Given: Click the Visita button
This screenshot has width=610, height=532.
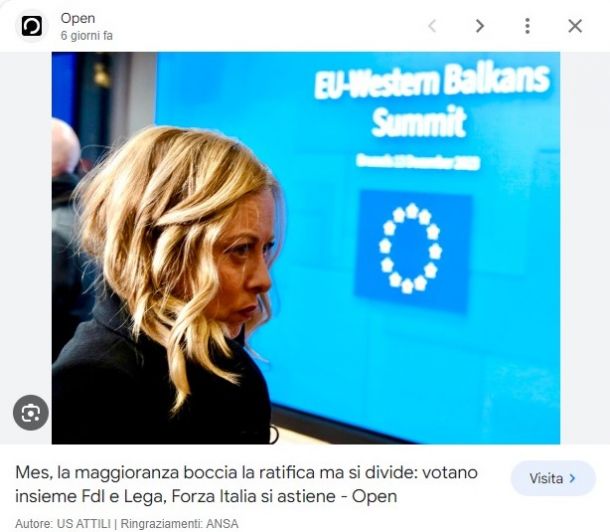Looking at the screenshot, I should tap(553, 478).
